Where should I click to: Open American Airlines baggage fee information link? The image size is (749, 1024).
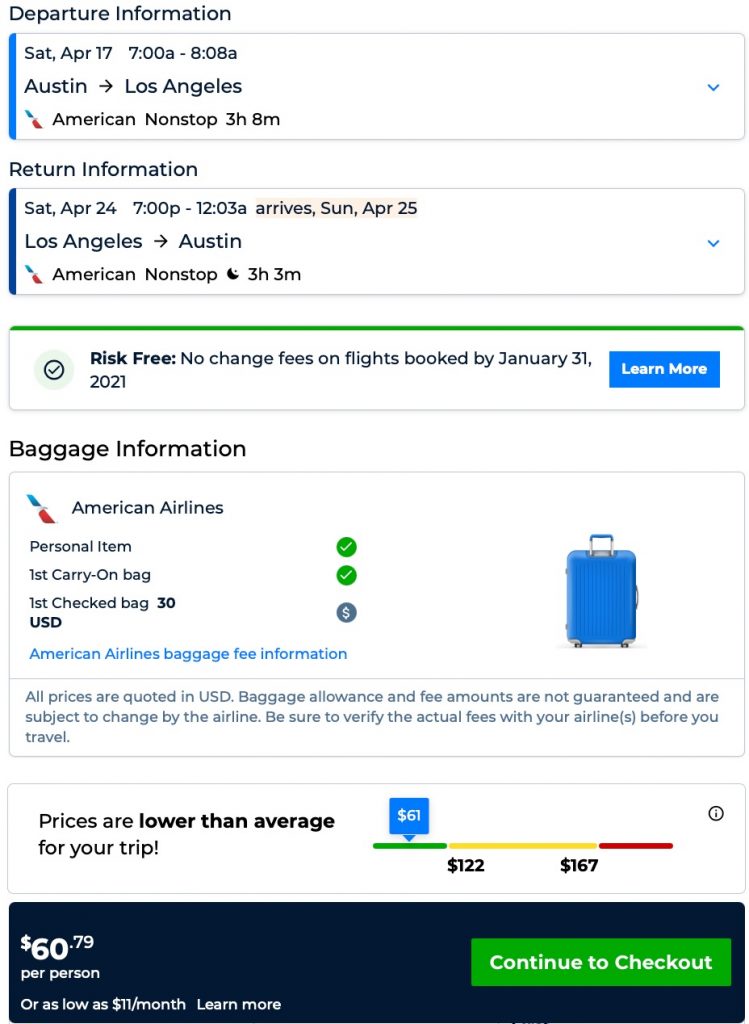pos(188,654)
